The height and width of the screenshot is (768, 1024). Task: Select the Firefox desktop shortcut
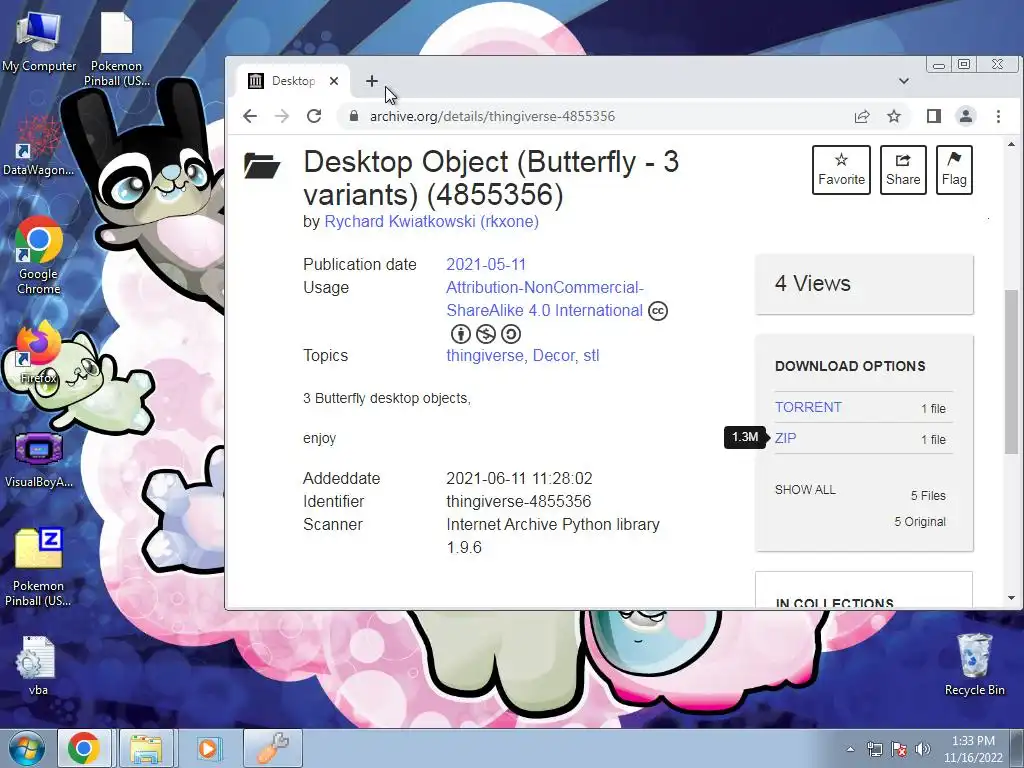[x=39, y=353]
